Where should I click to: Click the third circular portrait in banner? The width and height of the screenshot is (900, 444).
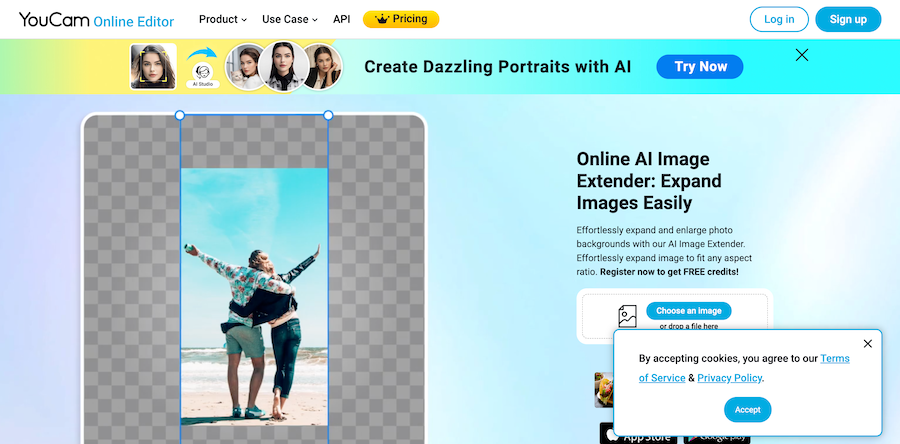tap(323, 67)
